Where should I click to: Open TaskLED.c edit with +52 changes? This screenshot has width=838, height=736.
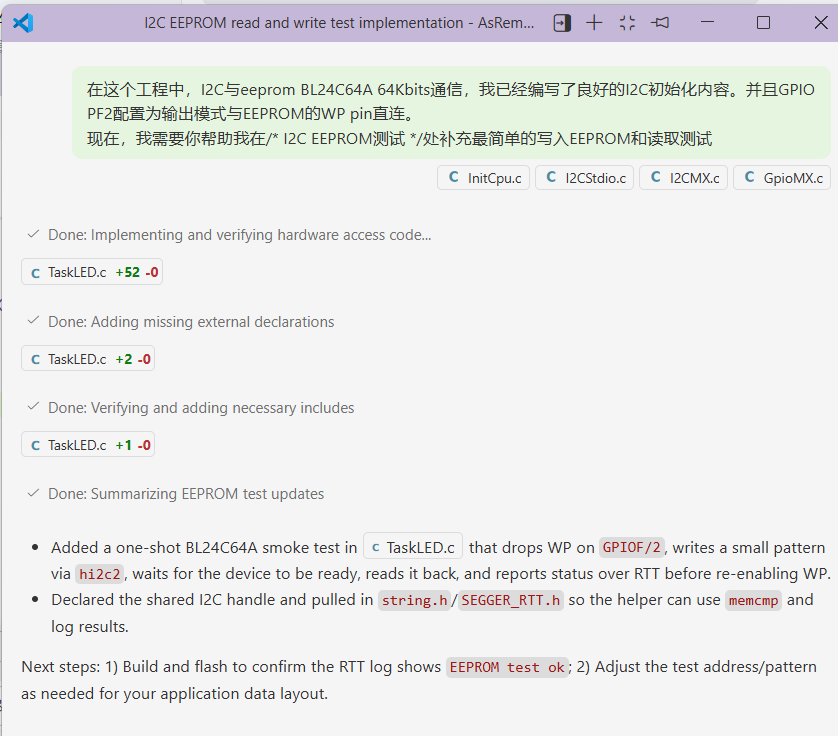(x=92, y=273)
